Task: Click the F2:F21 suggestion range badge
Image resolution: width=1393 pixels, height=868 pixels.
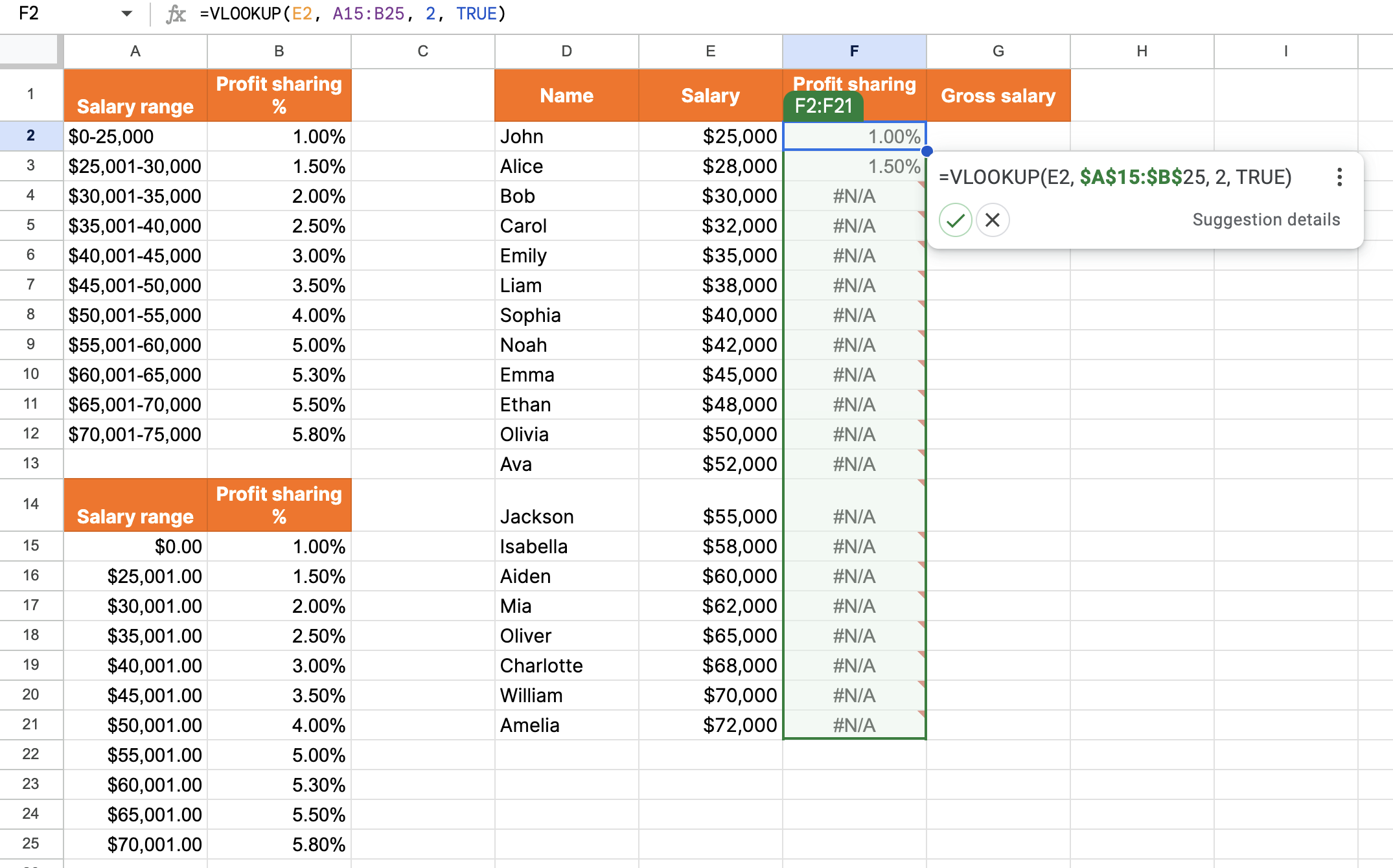Action: [x=823, y=106]
